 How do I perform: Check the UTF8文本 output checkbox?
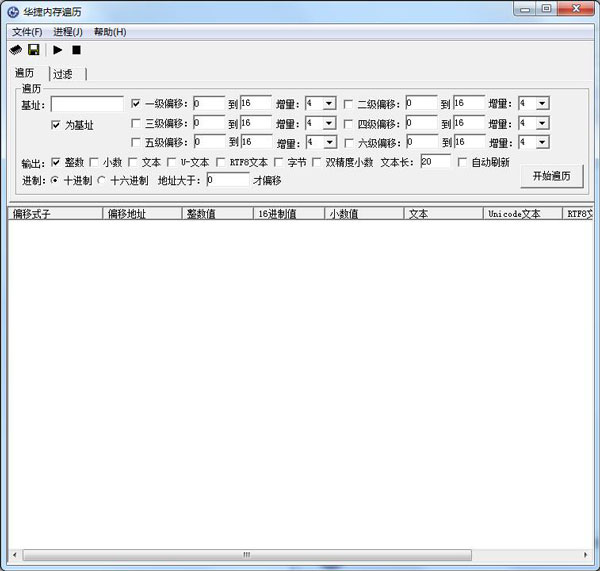click(220, 162)
